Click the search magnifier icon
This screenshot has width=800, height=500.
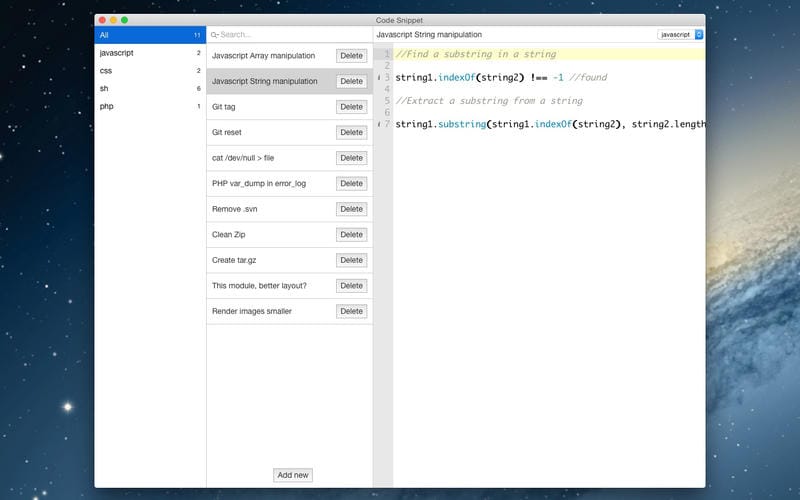point(214,35)
